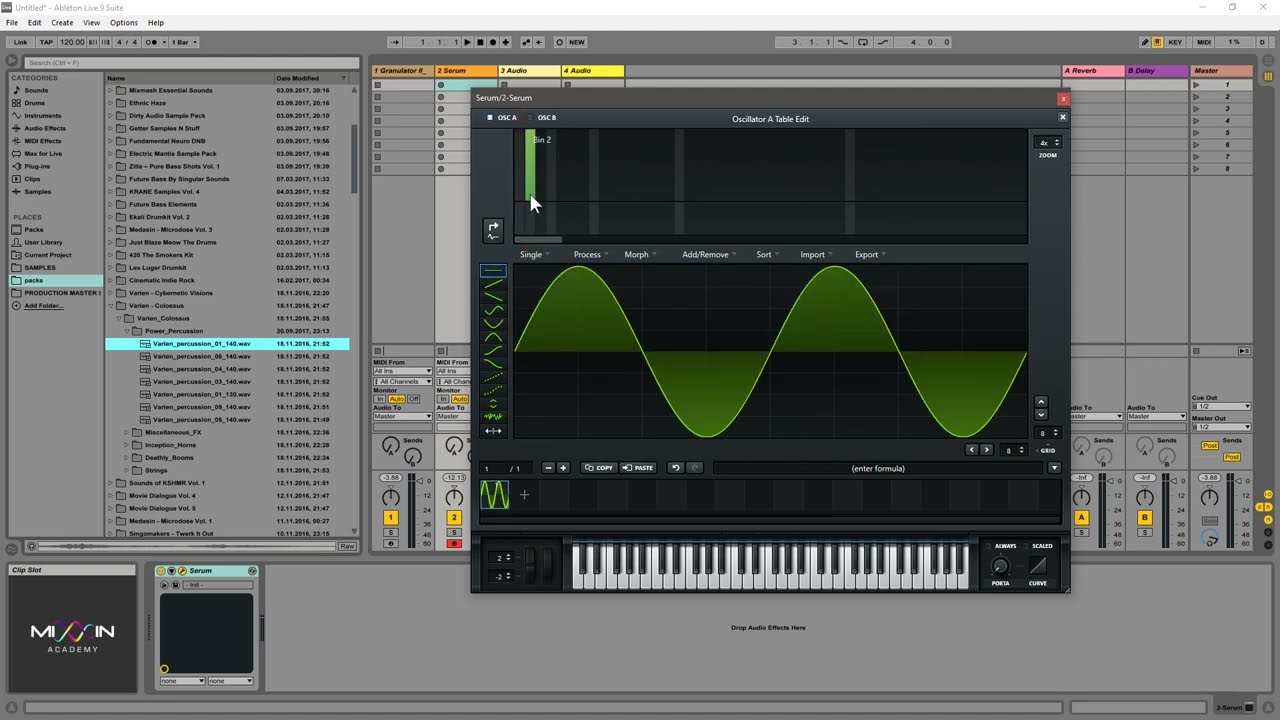Image resolution: width=1280 pixels, height=720 pixels.
Task: Open the Options menu
Action: pyautogui.click(x=124, y=22)
